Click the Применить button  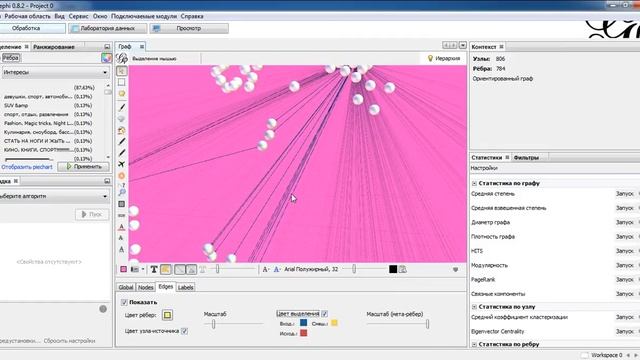point(84,167)
